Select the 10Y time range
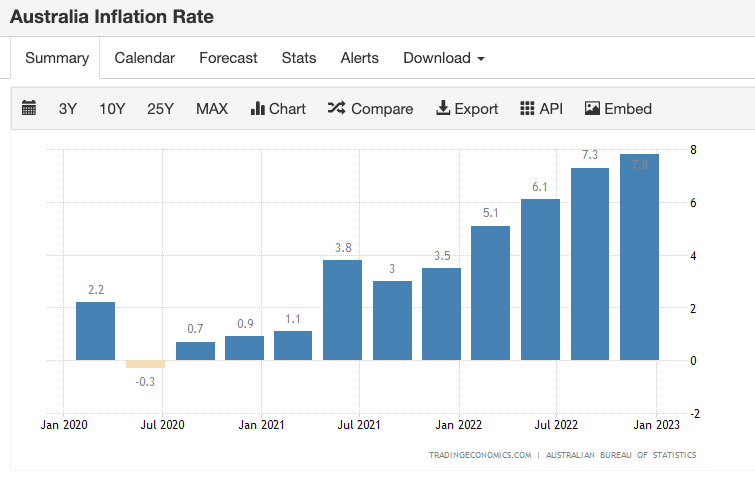 (112, 108)
